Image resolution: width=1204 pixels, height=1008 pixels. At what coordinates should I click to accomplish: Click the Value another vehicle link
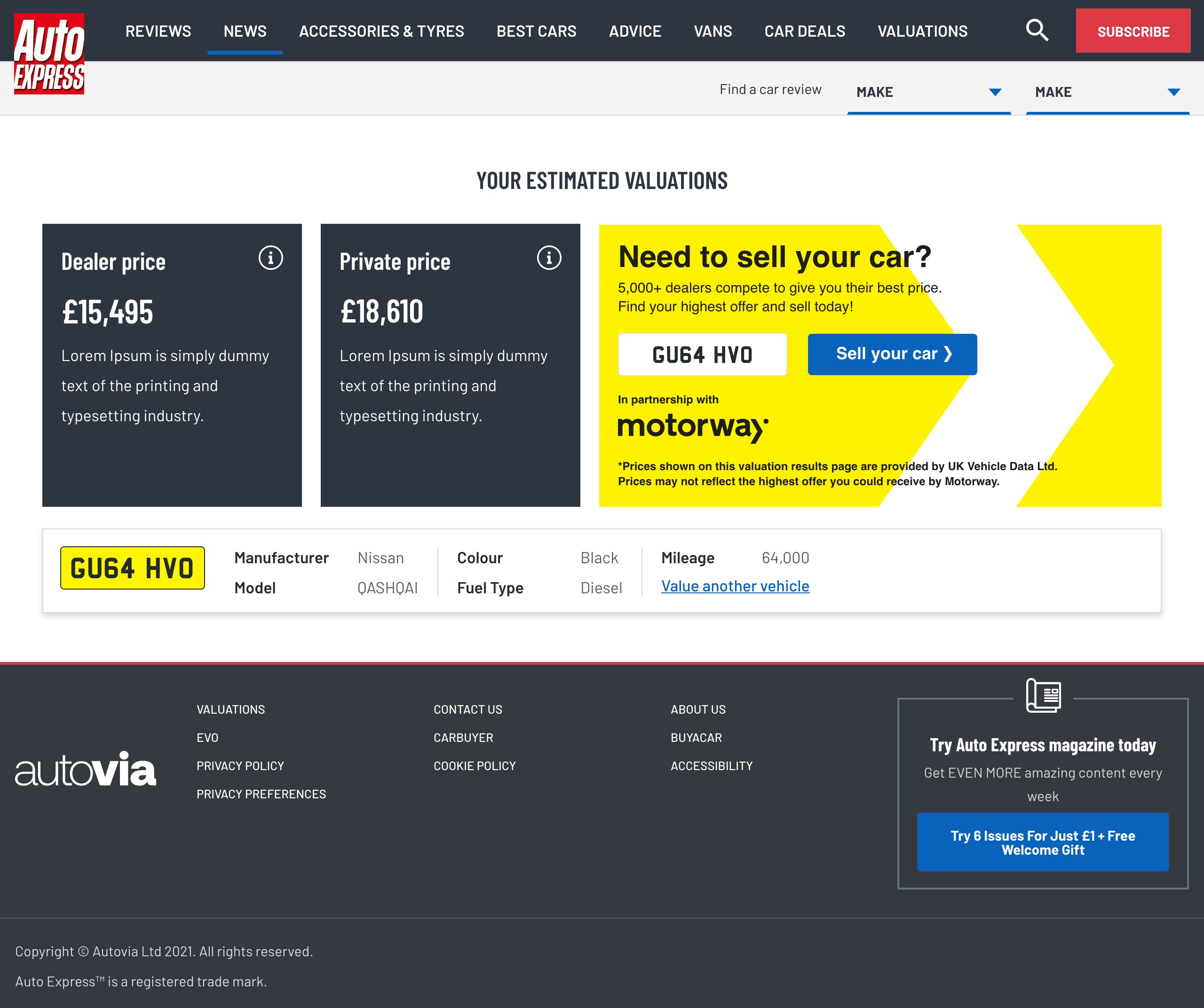[735, 585]
